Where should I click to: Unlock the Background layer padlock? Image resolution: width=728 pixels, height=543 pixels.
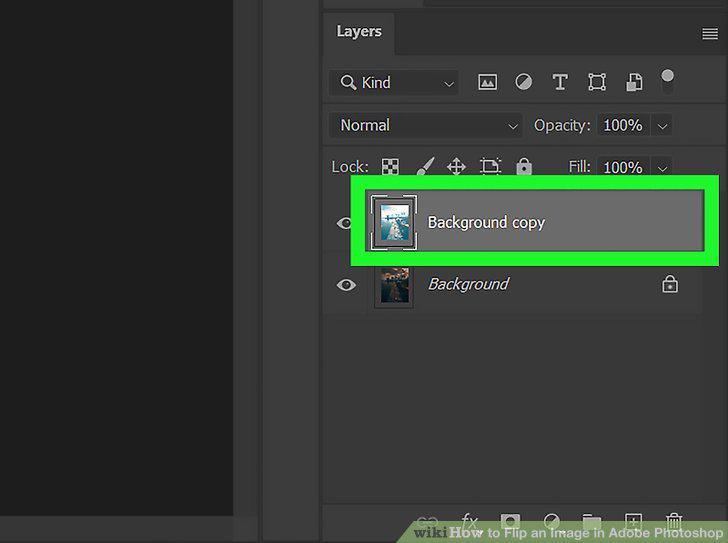coord(670,284)
